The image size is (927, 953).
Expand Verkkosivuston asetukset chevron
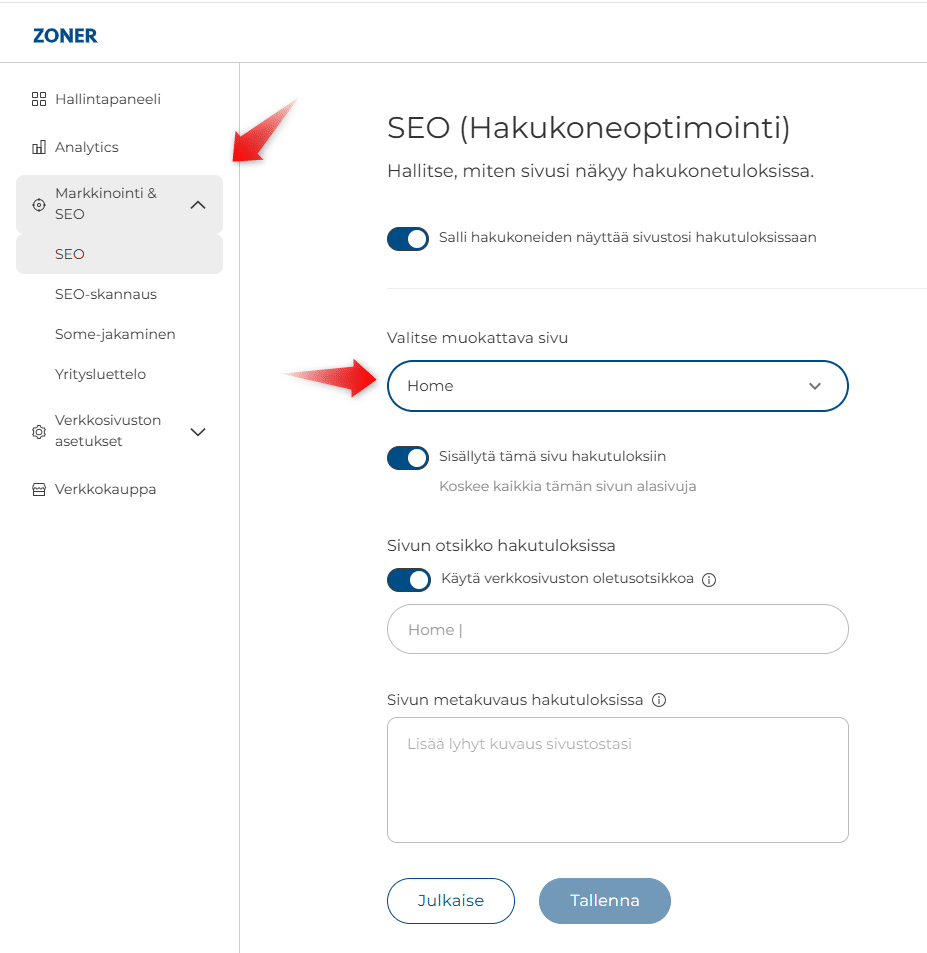(x=198, y=431)
